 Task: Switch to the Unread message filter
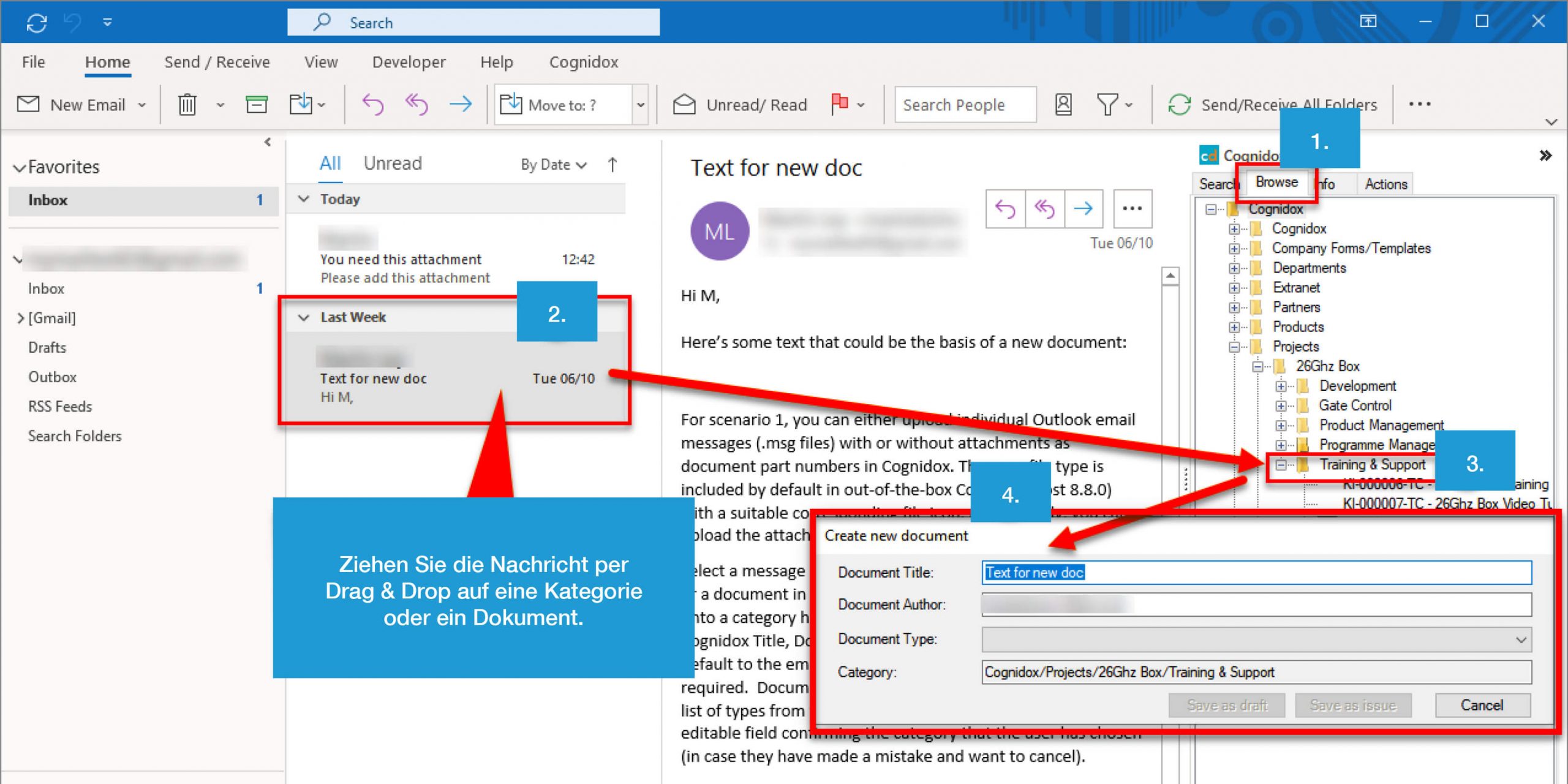point(393,162)
